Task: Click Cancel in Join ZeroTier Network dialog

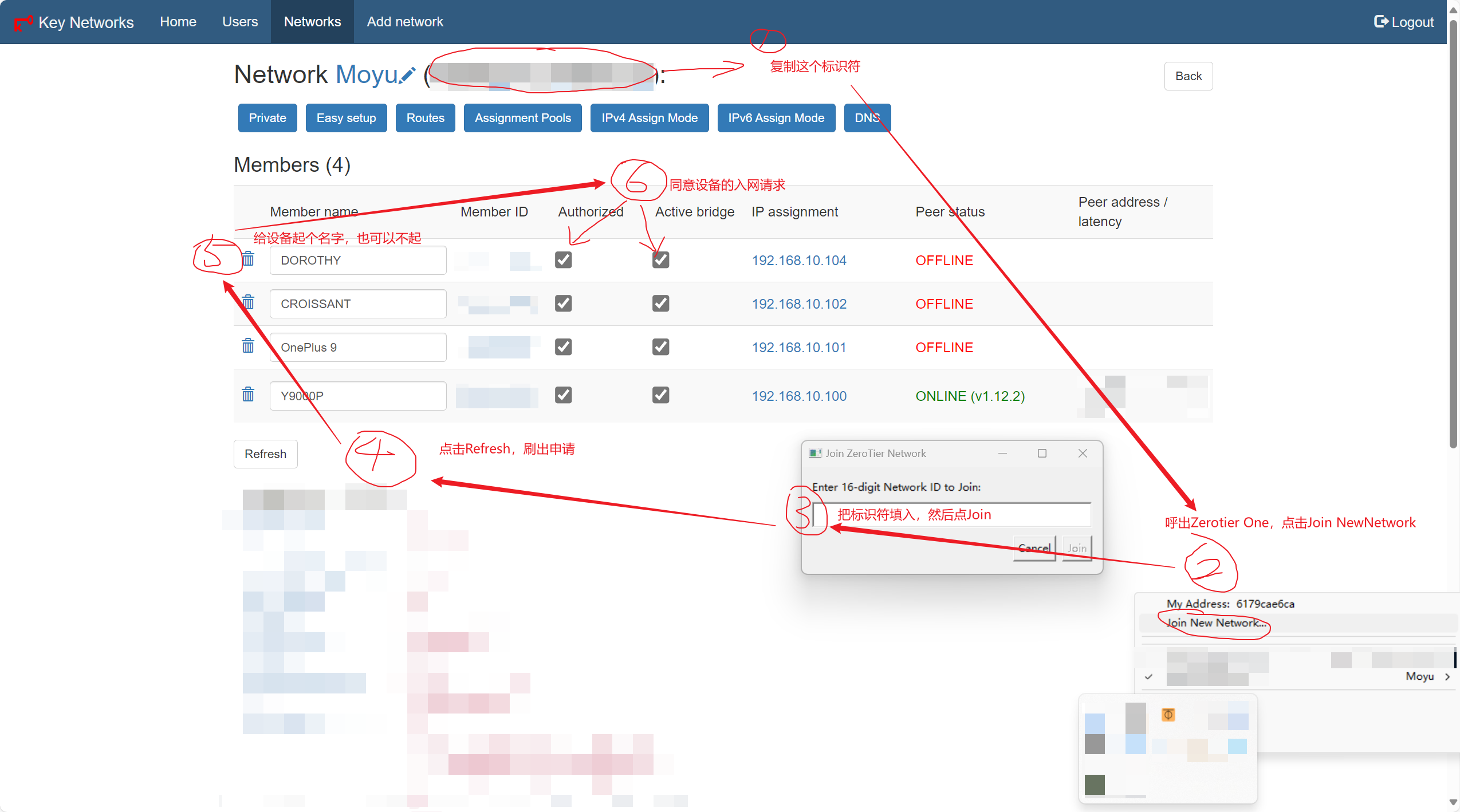Action: (x=1034, y=549)
